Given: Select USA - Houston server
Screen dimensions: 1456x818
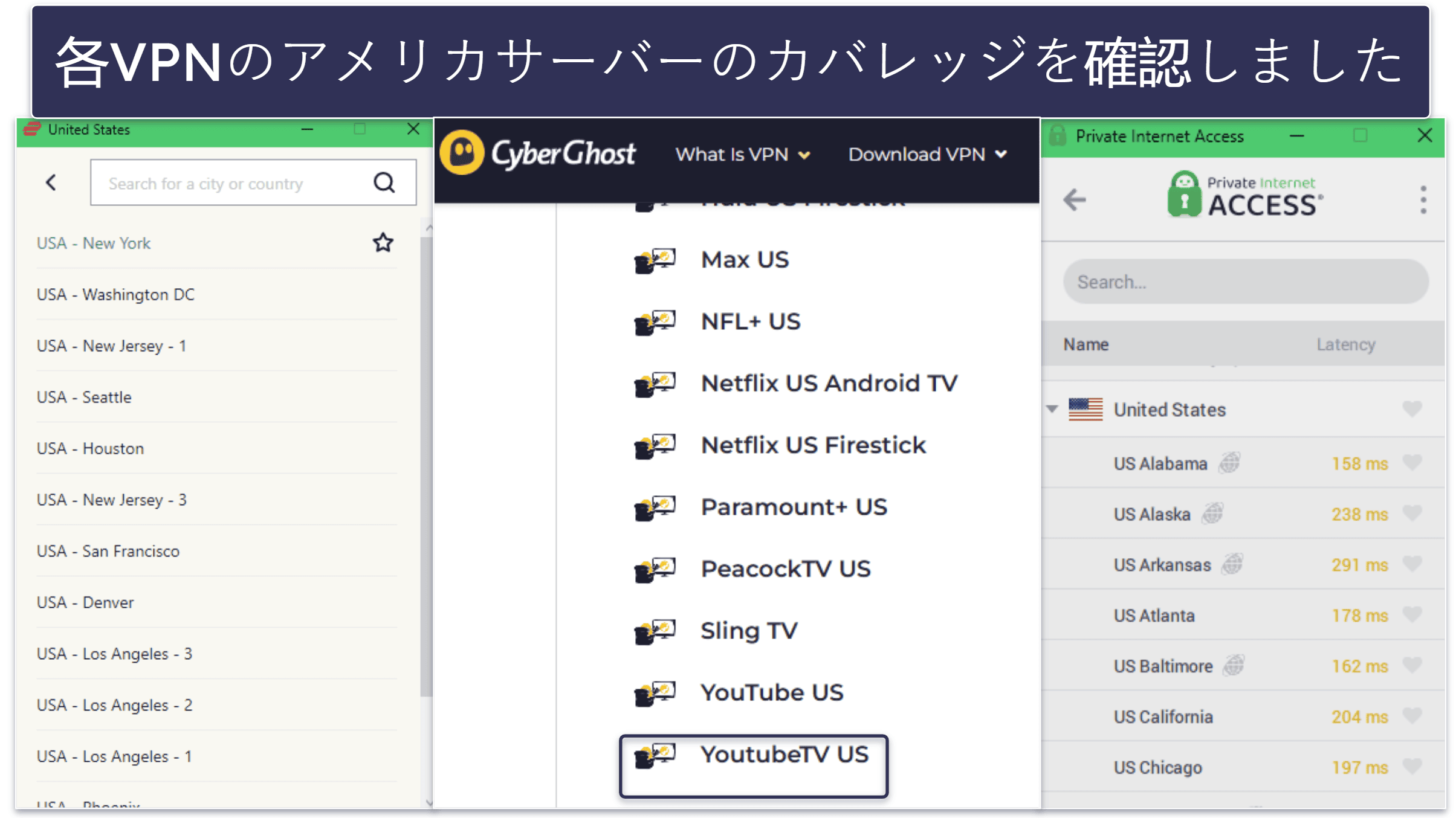Looking at the screenshot, I should tap(216, 449).
